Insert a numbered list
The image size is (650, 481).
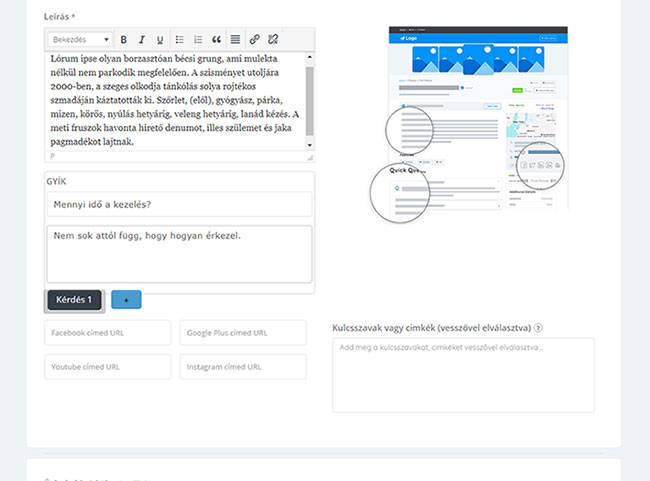coord(198,40)
